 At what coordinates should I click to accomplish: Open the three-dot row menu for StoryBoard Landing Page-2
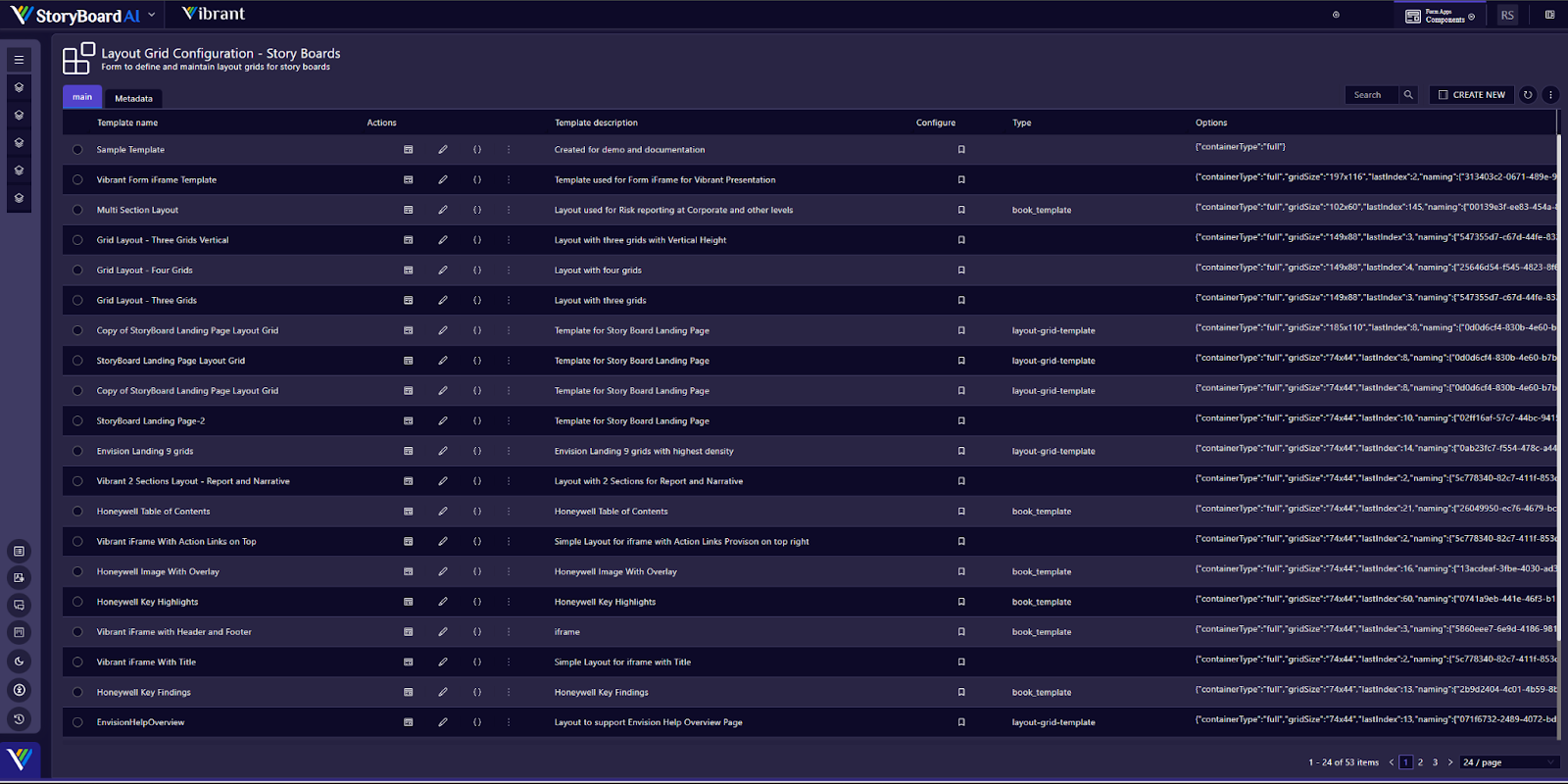point(509,421)
